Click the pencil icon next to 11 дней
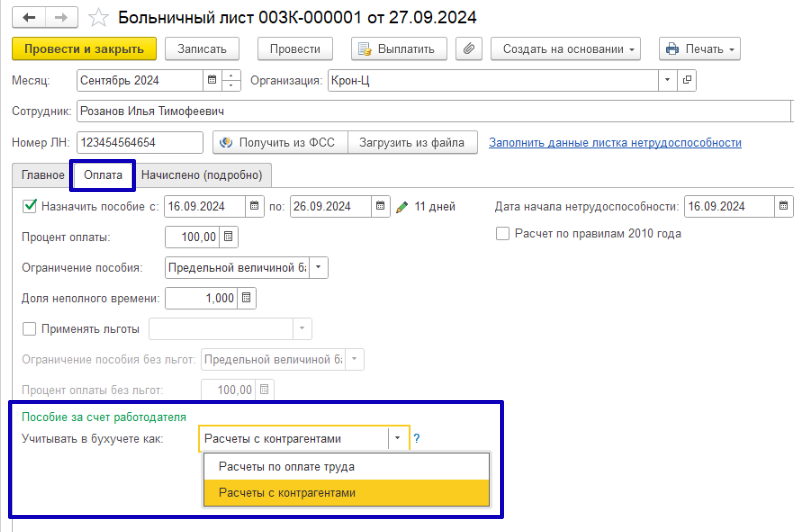Image resolution: width=794 pixels, height=532 pixels. [402, 207]
